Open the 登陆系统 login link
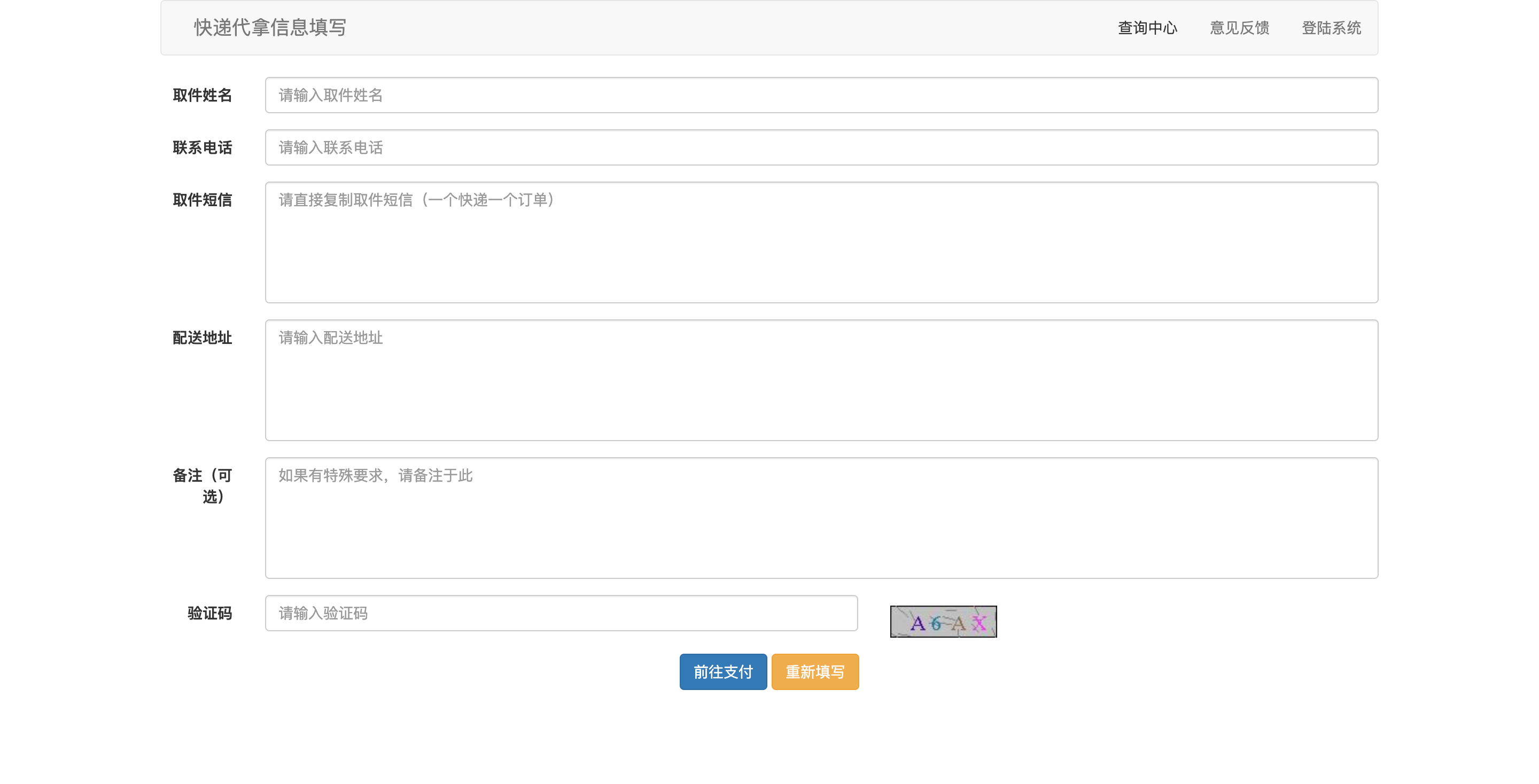This screenshot has width=1539, height=784. tap(1331, 28)
